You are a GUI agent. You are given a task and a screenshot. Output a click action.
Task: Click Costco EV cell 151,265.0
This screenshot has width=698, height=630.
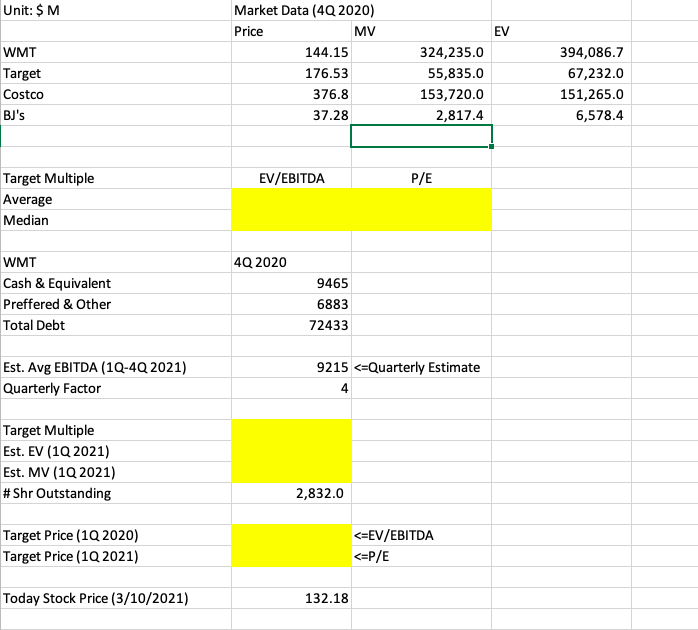(561, 94)
